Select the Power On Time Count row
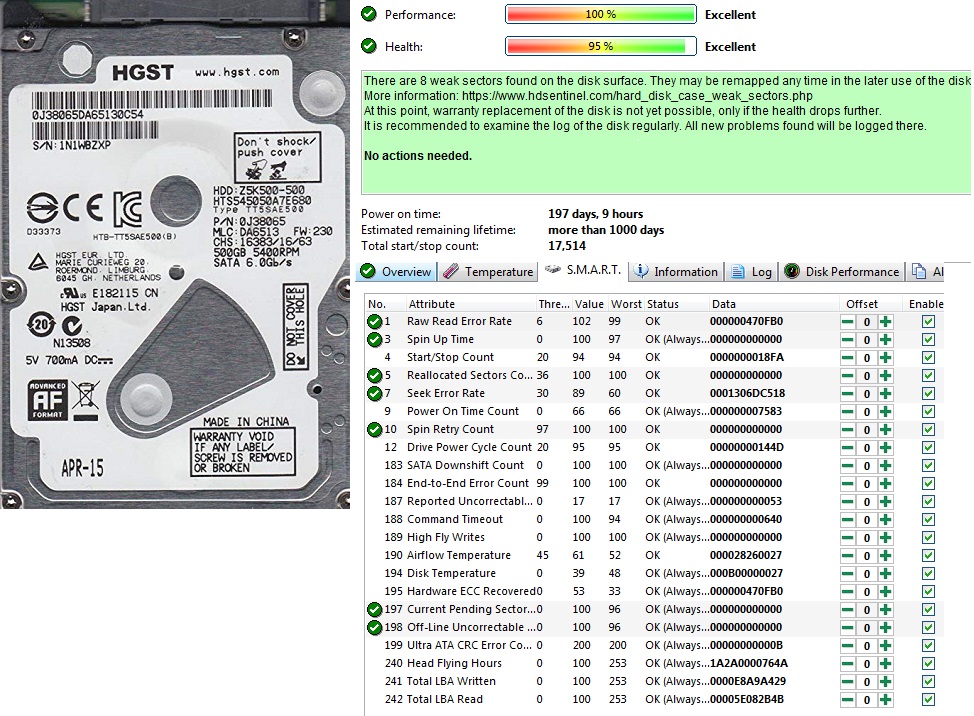Image resolution: width=974 pixels, height=716 pixels. coord(654,412)
